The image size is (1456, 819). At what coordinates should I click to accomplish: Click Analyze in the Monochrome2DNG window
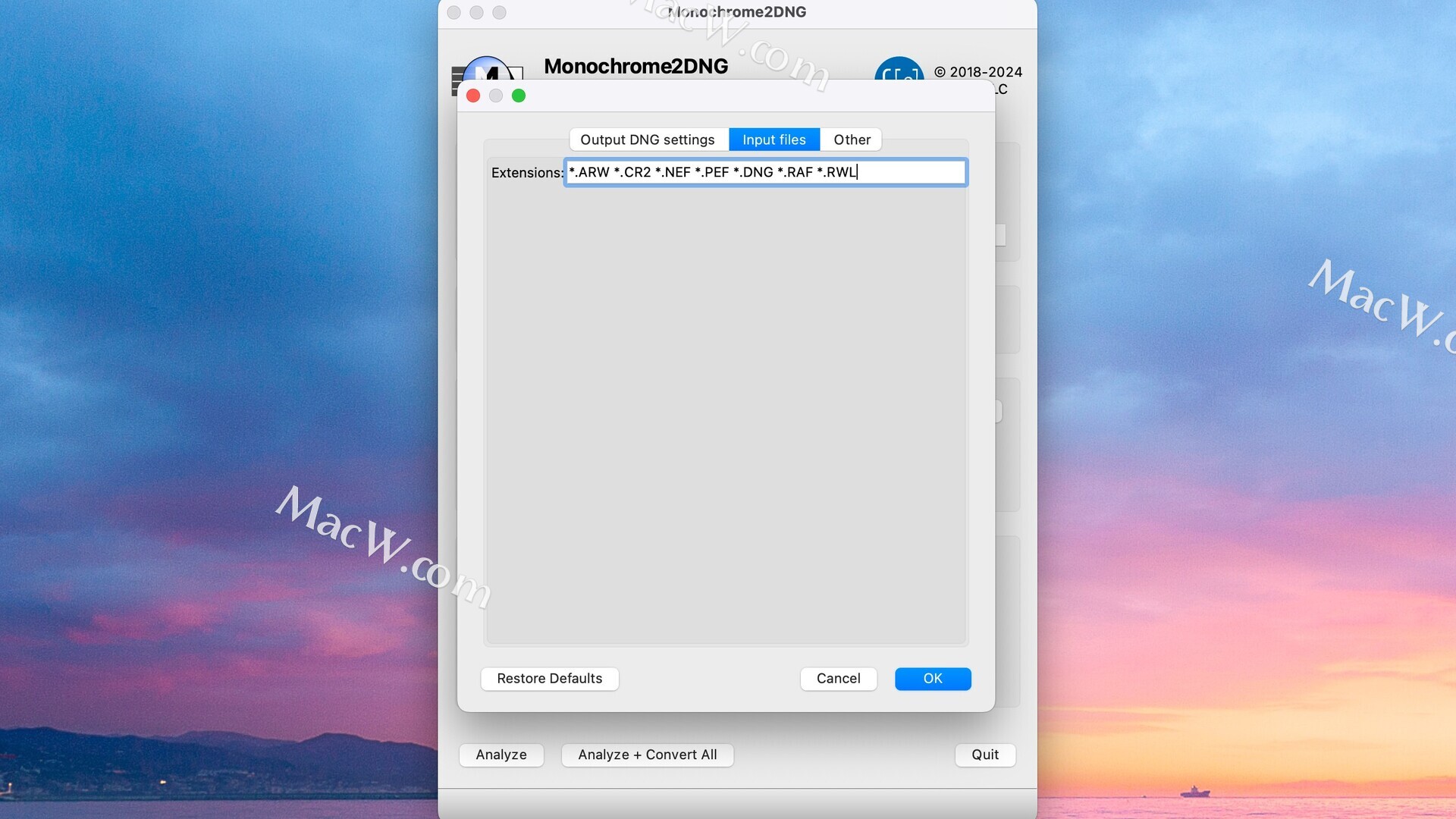(501, 755)
